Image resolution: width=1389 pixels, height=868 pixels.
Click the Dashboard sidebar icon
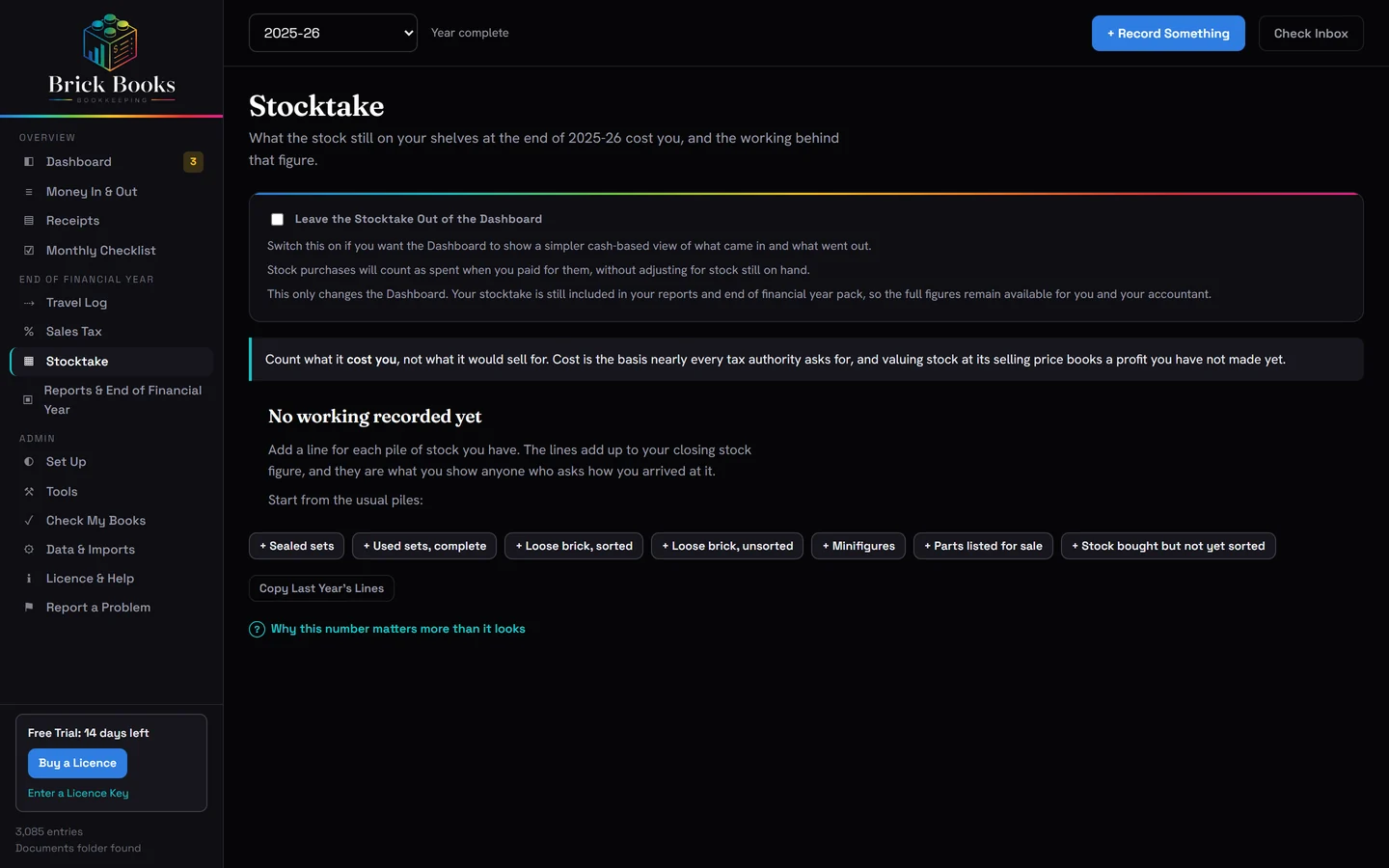[29, 162]
